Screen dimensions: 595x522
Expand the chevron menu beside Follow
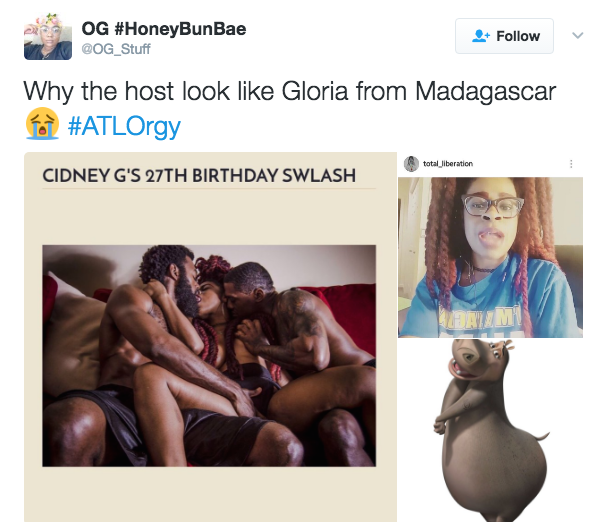pos(578,36)
